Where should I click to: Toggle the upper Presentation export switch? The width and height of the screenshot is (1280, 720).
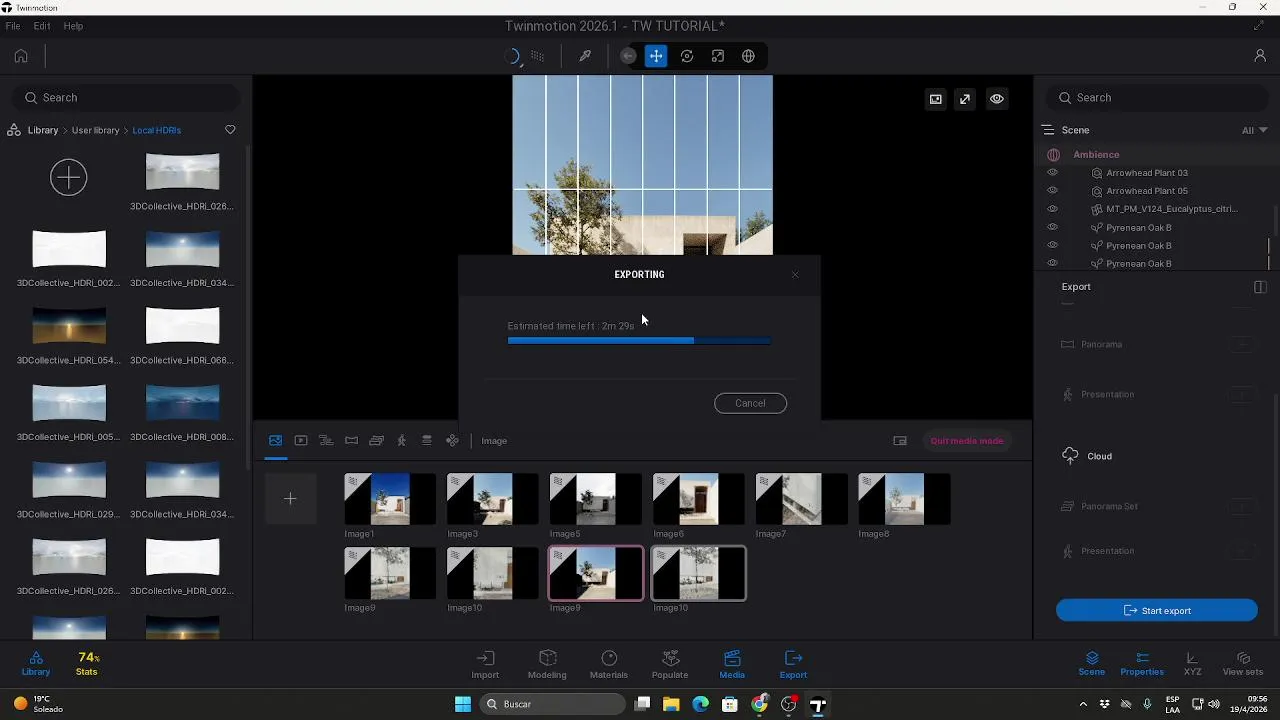click(1241, 395)
